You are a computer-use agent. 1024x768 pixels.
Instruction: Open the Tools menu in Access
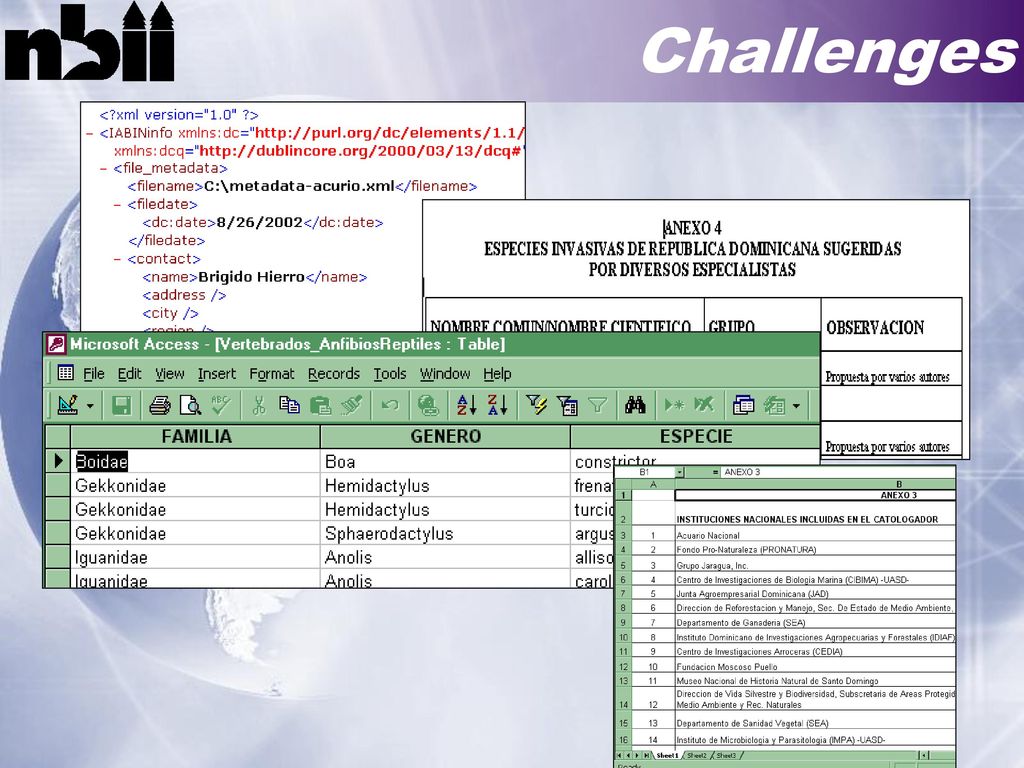(x=390, y=374)
